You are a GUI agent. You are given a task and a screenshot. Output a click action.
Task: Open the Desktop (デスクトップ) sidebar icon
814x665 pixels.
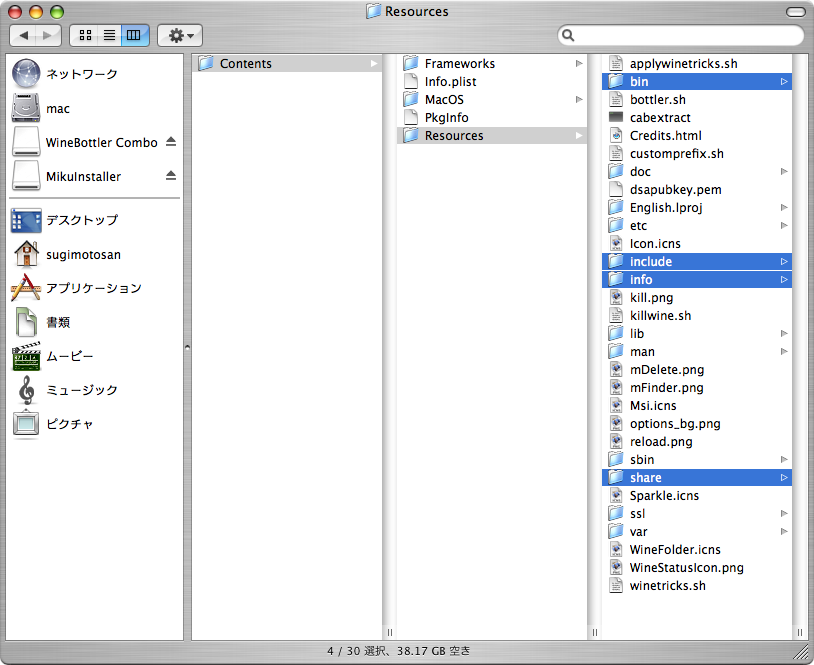click(x=26, y=220)
